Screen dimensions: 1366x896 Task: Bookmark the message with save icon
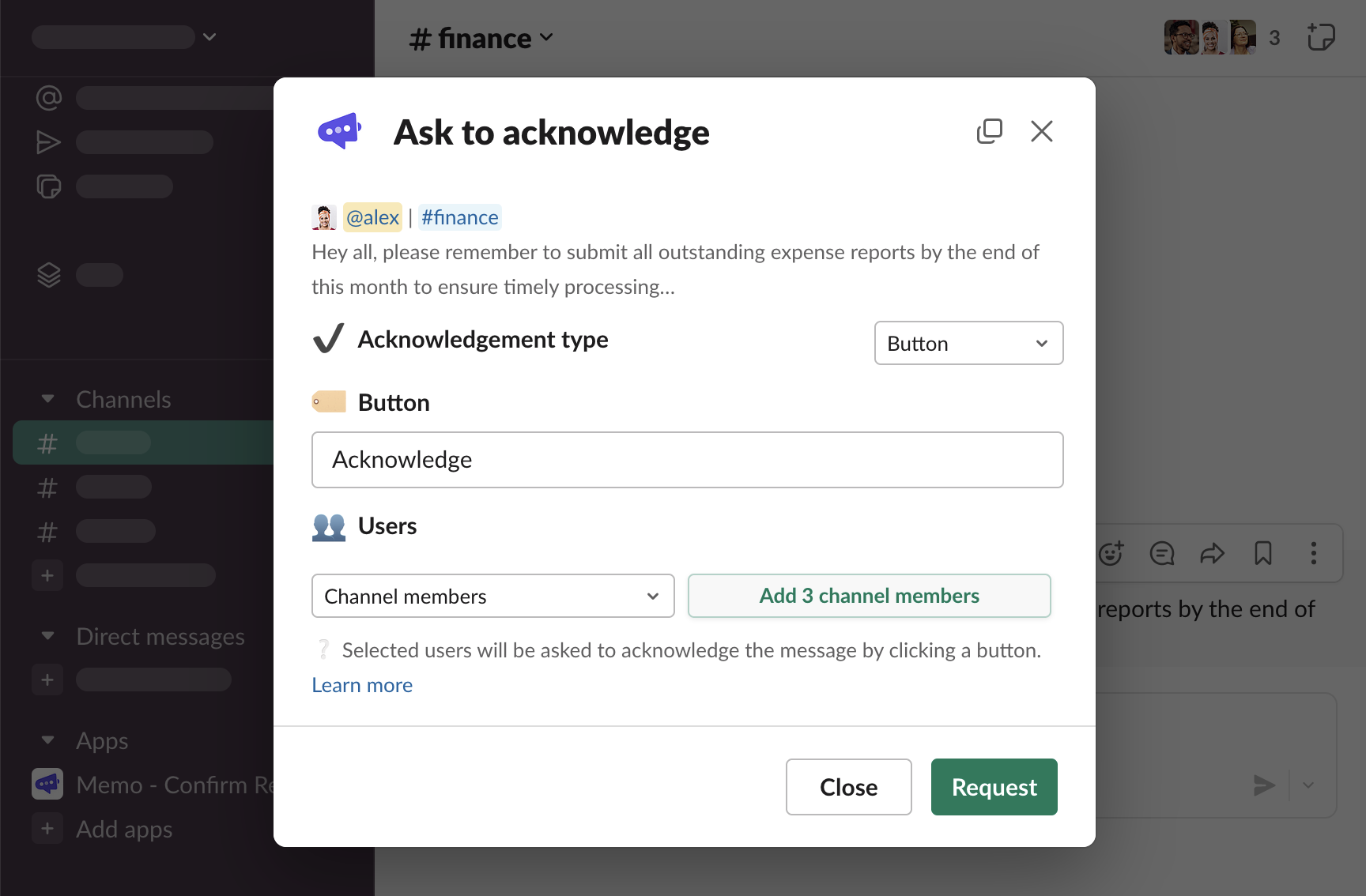point(1262,553)
